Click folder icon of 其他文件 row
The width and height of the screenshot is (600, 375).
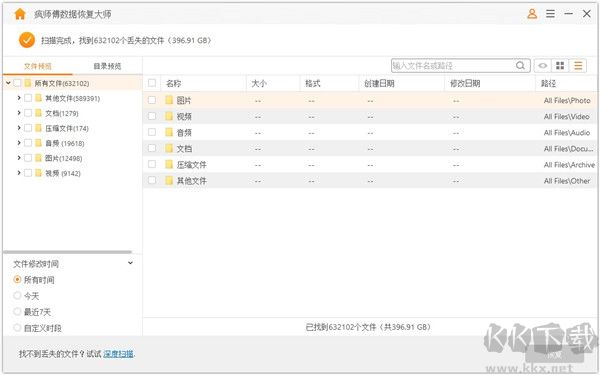pos(169,181)
